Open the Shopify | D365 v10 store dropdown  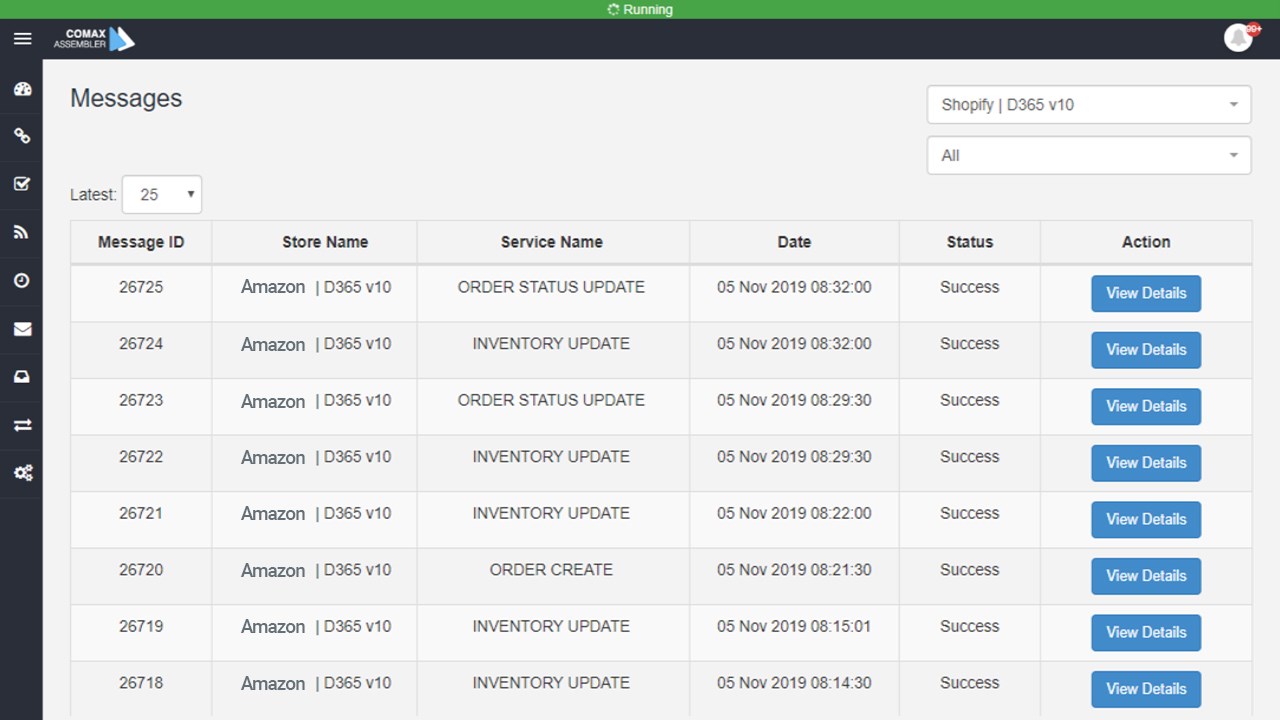point(1089,104)
